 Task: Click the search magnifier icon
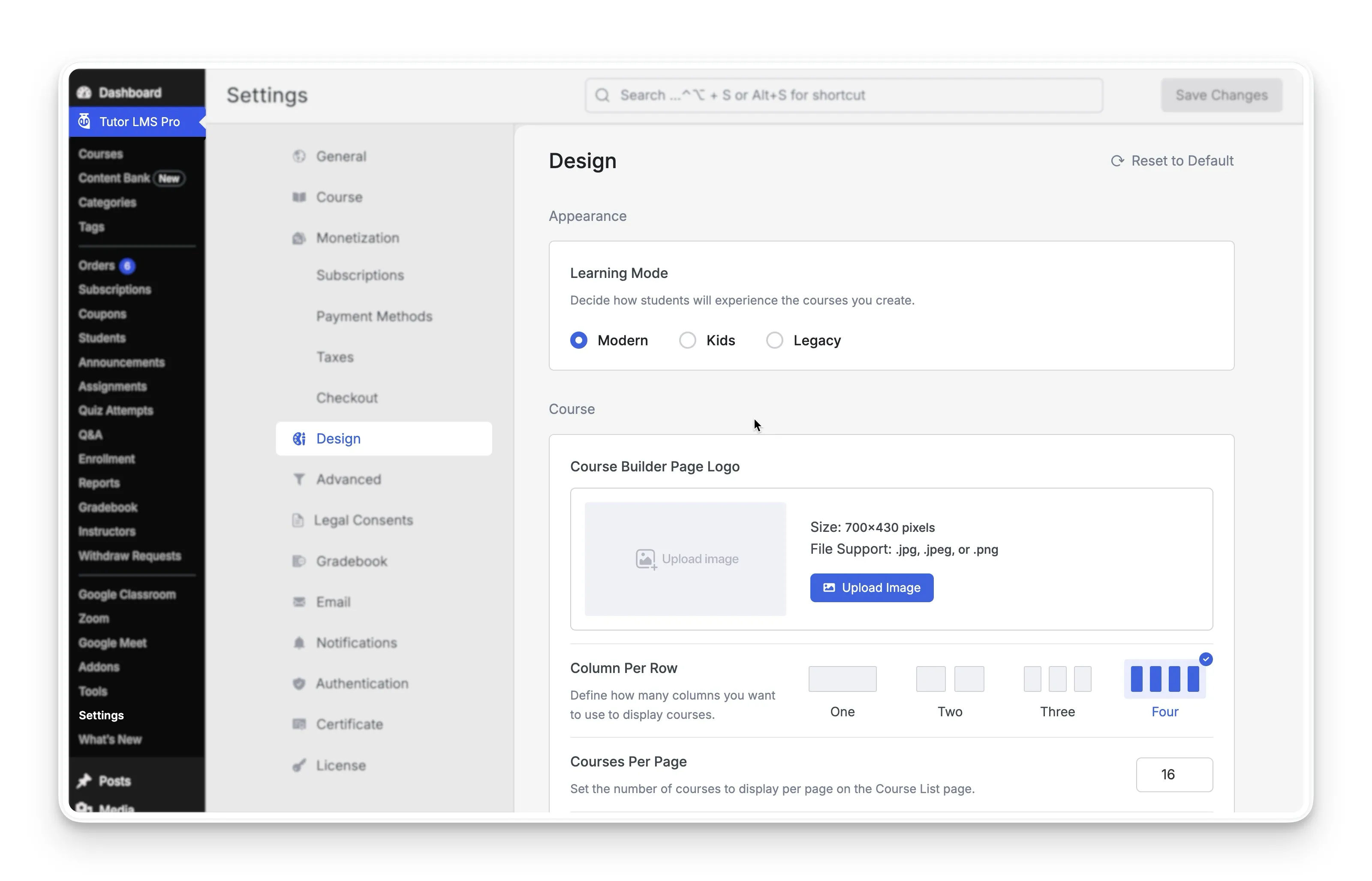click(602, 95)
